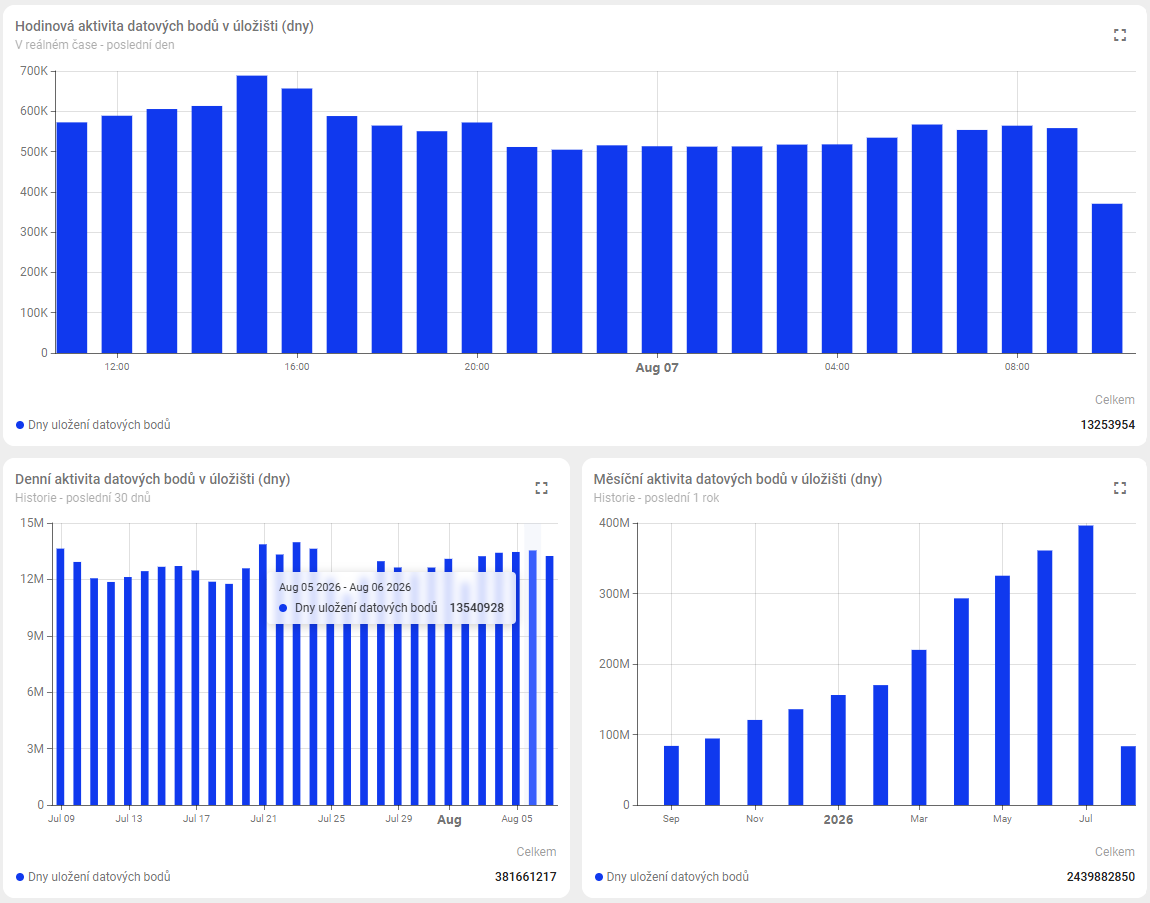Expand daily activity chart to fullscreen
1150x903 pixels.
point(541,488)
